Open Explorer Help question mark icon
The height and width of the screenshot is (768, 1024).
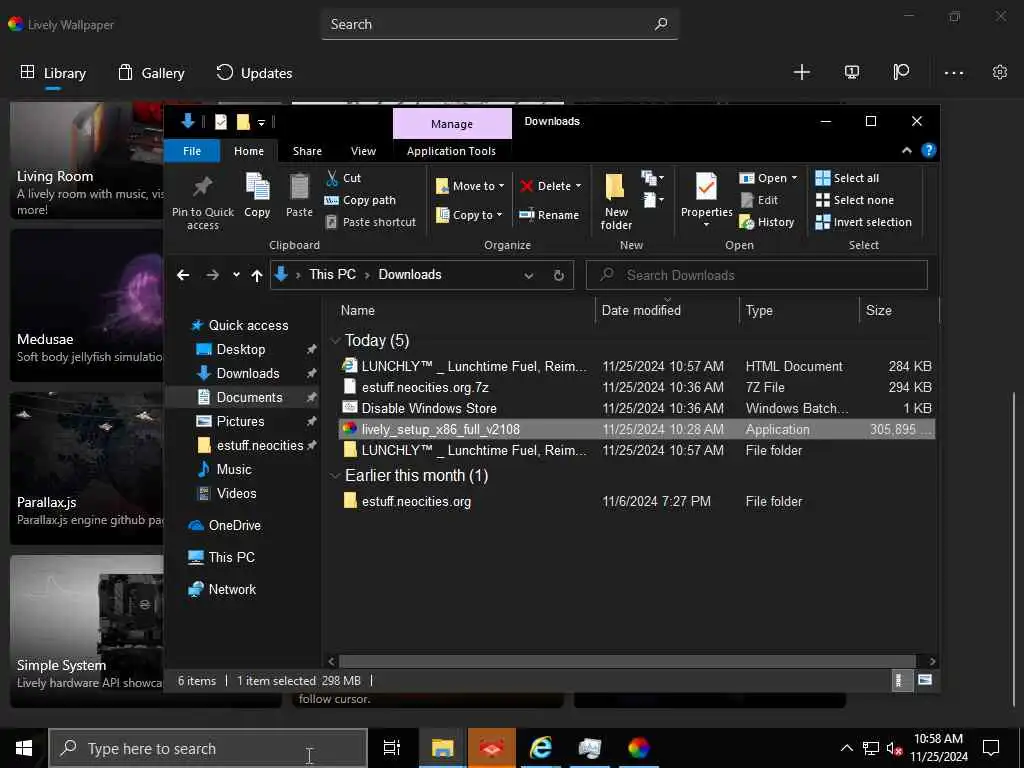pos(928,150)
